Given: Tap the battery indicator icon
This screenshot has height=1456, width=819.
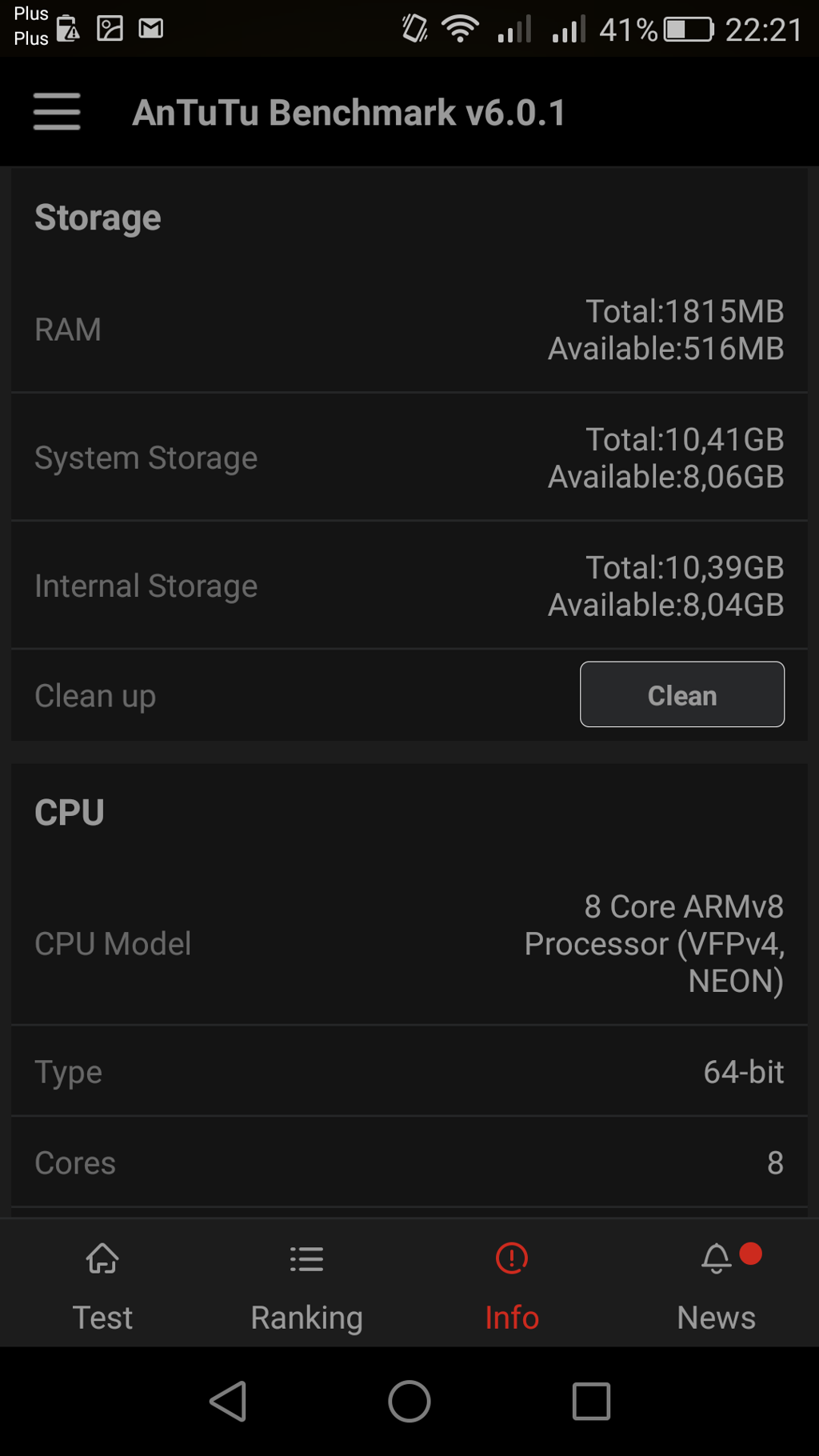Looking at the screenshot, I should point(688,30).
